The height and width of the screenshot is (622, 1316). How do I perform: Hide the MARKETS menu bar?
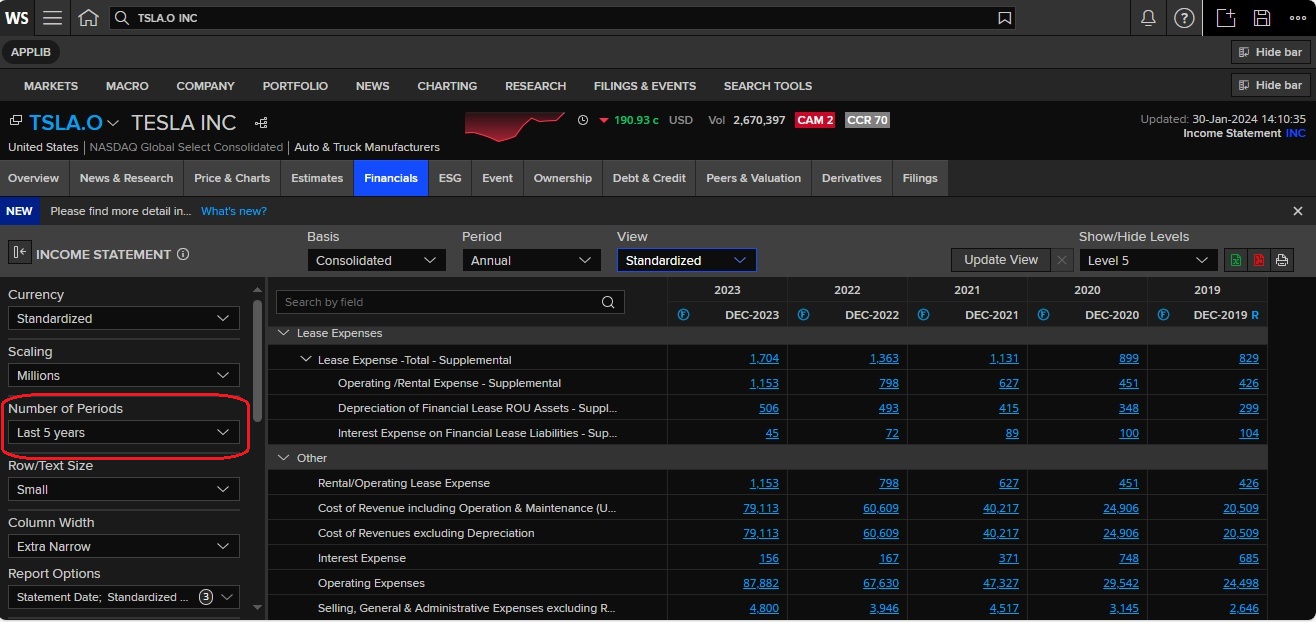click(x=1270, y=85)
